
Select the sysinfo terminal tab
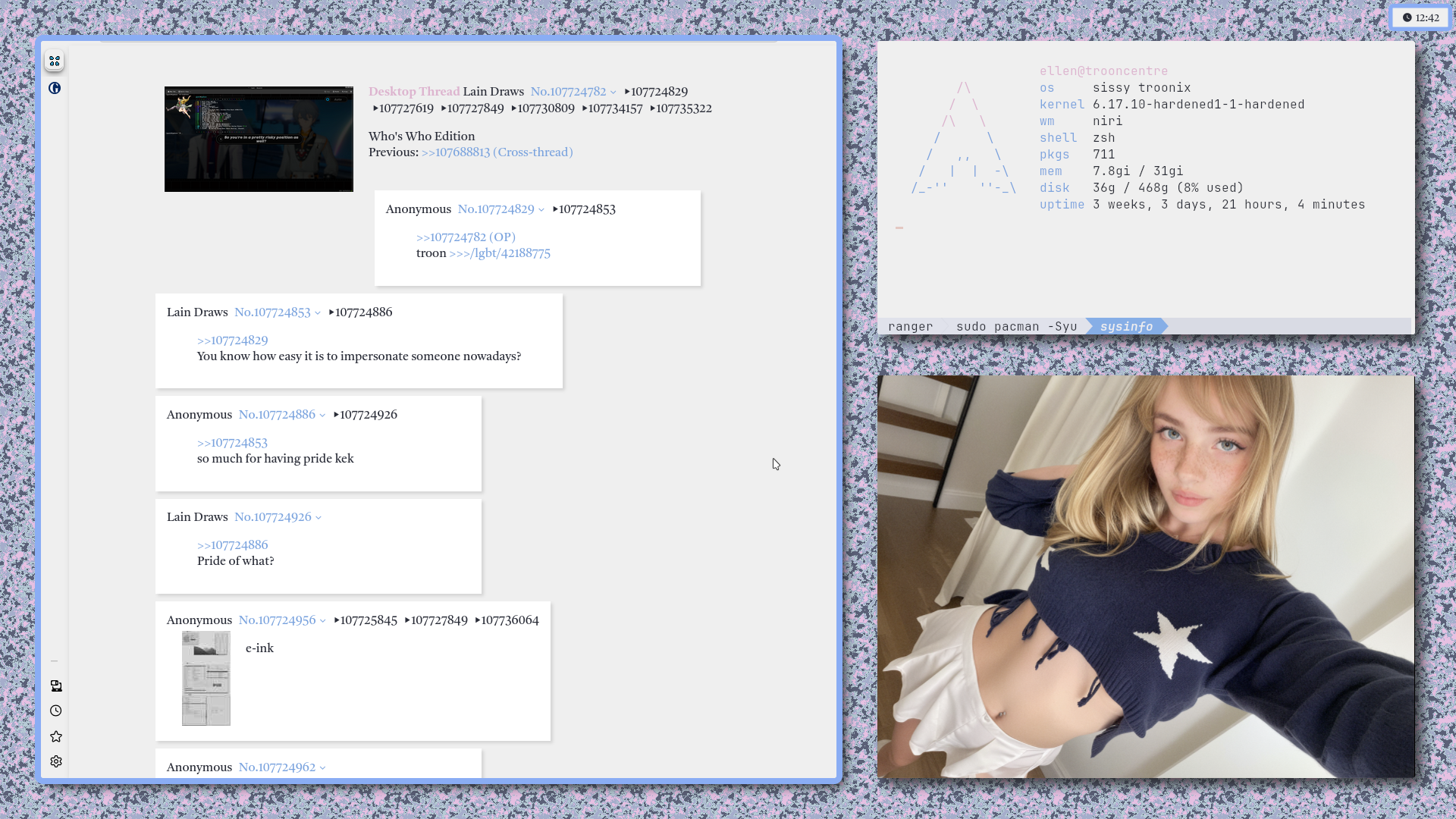[x=1126, y=326]
